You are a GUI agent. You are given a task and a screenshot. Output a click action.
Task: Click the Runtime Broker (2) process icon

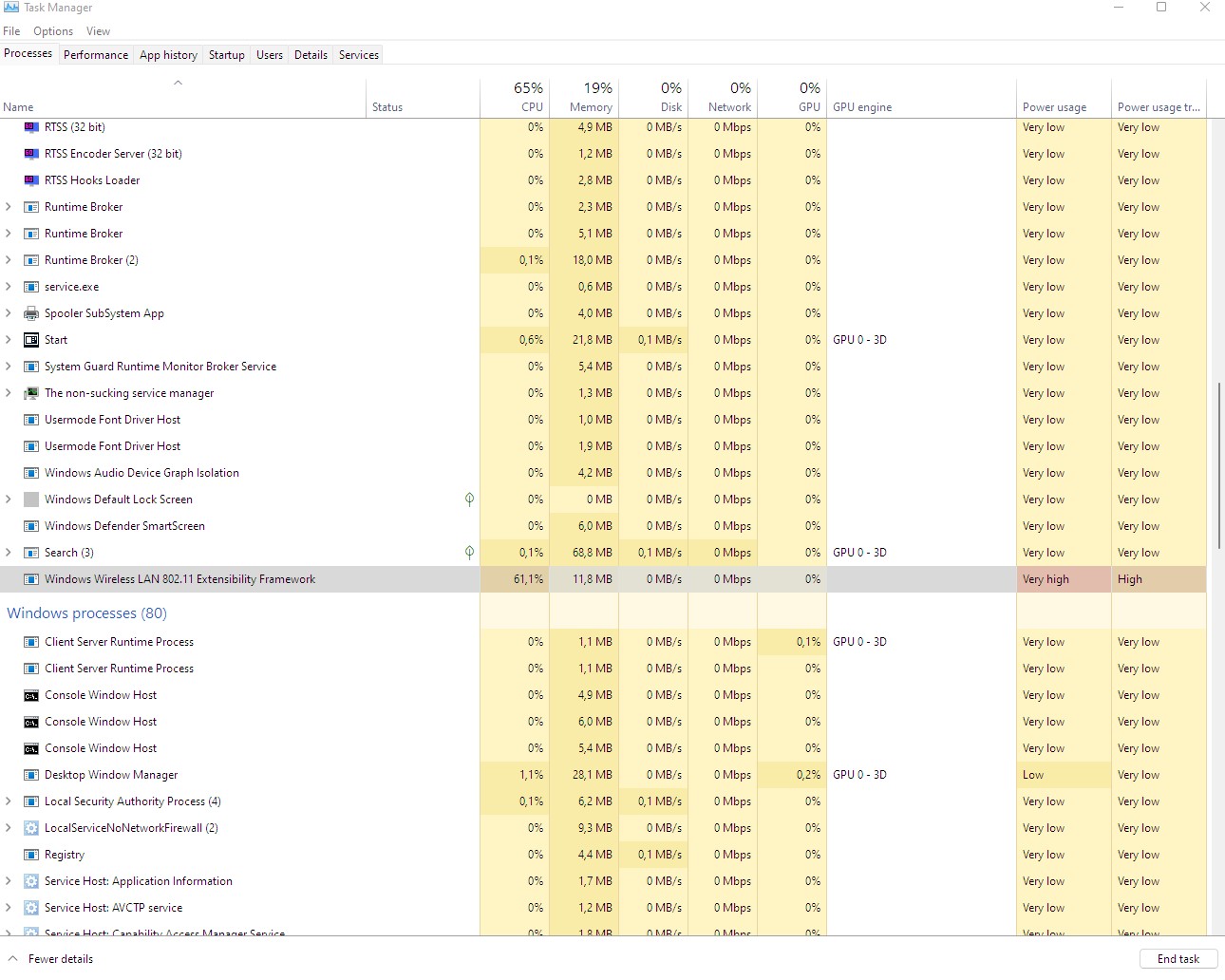(x=31, y=260)
